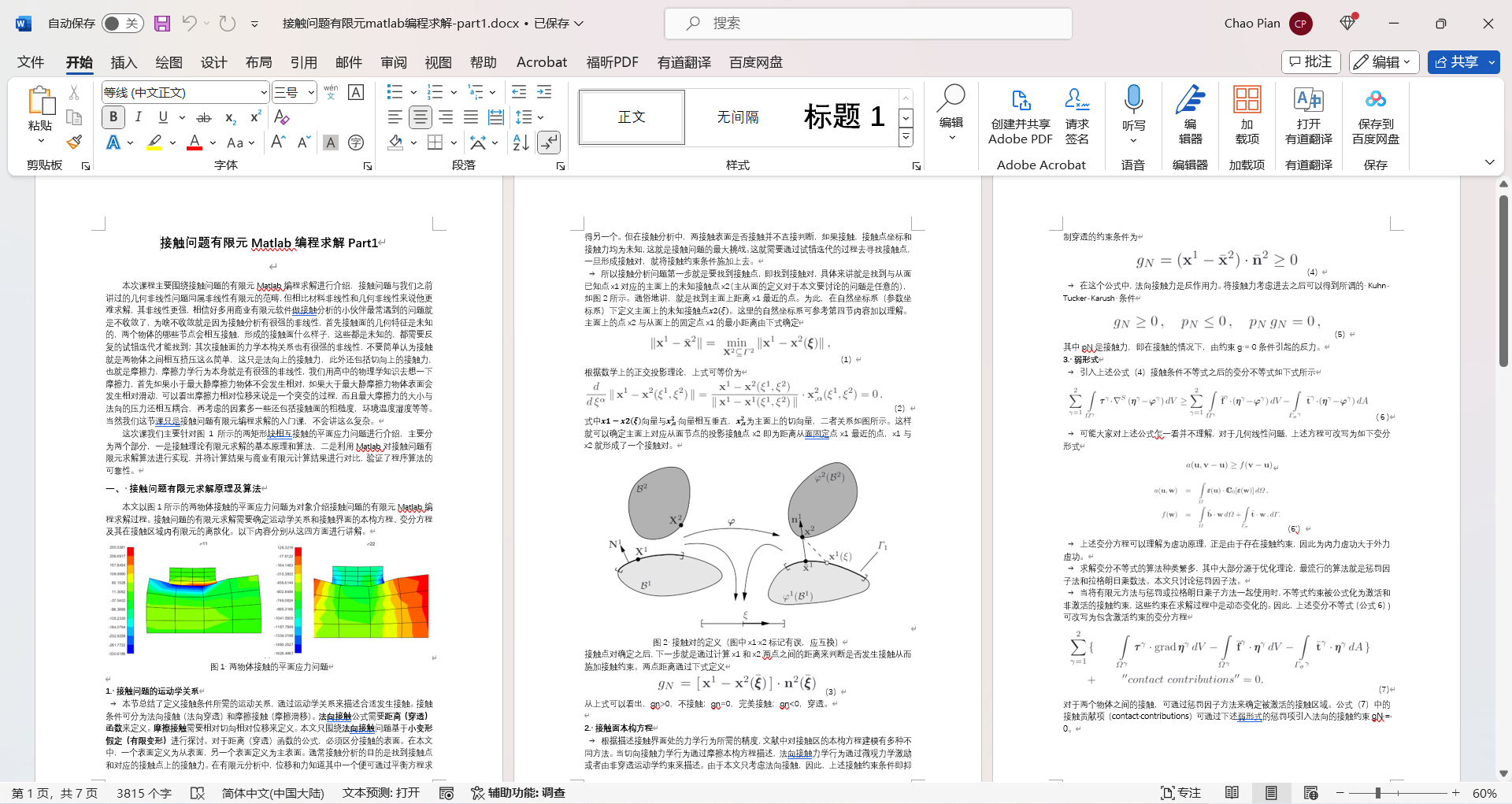Align text left icon
1512x804 pixels.
click(395, 117)
